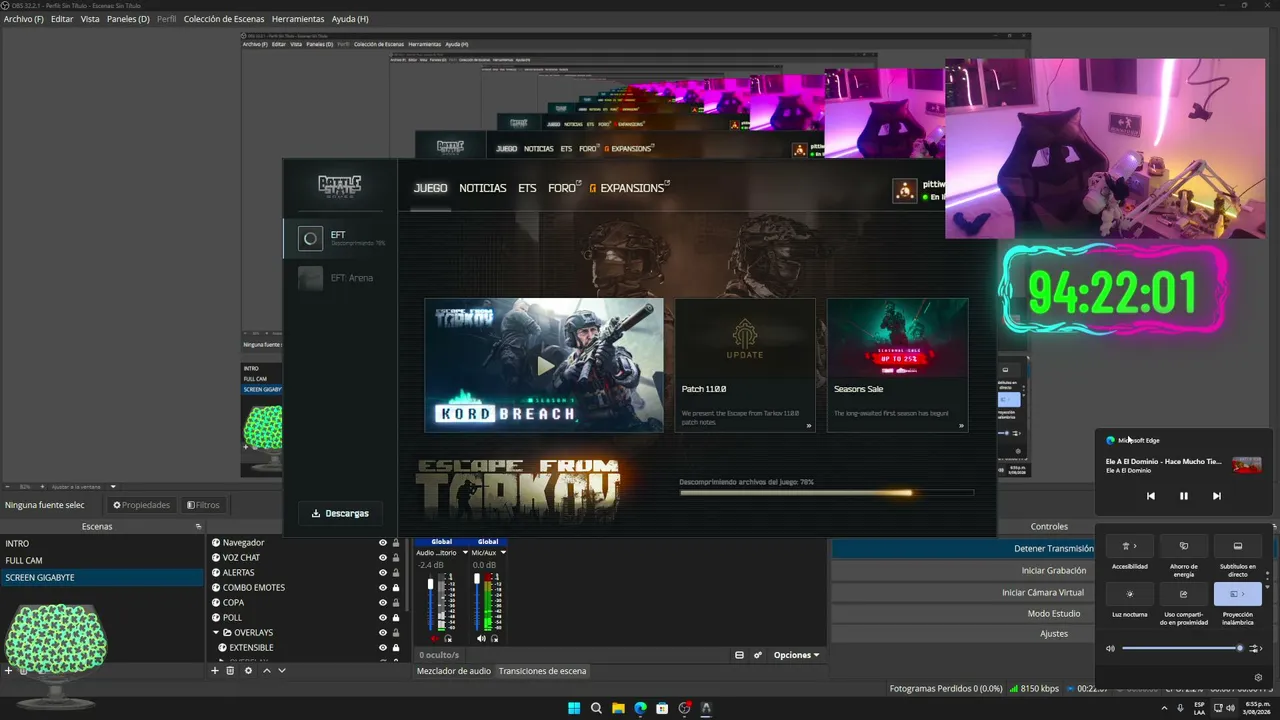
Task: Skip to next track in media flyout
Action: coord(1217,496)
